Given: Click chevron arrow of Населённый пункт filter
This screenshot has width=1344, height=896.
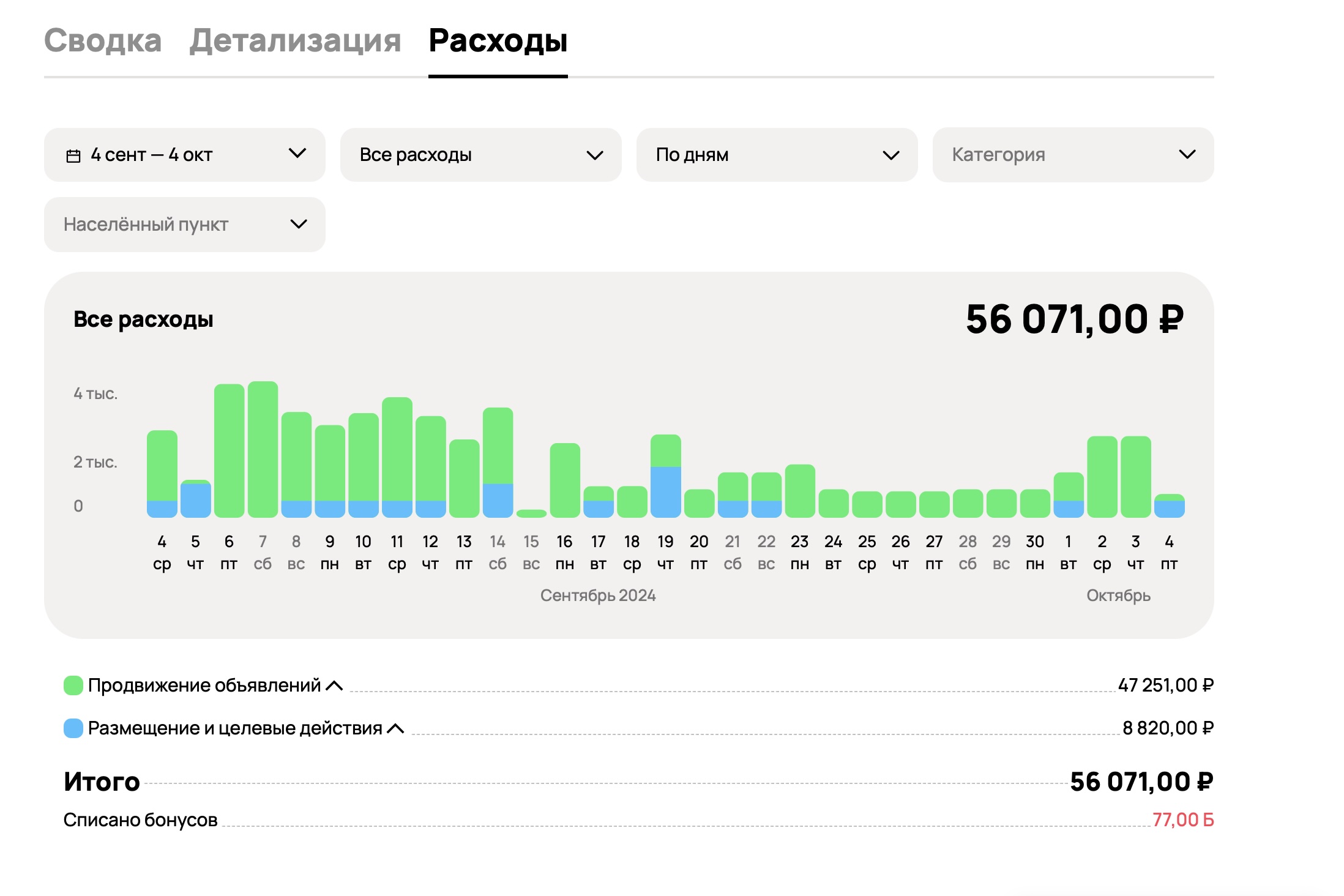Looking at the screenshot, I should click(299, 224).
